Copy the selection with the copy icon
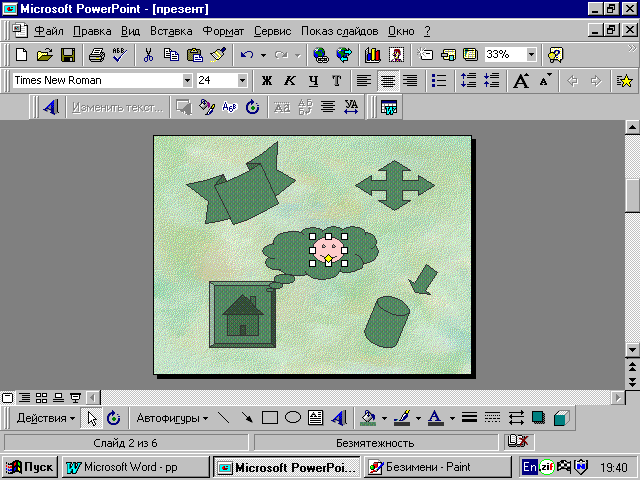Viewport: 640px width, 480px height. point(171,54)
